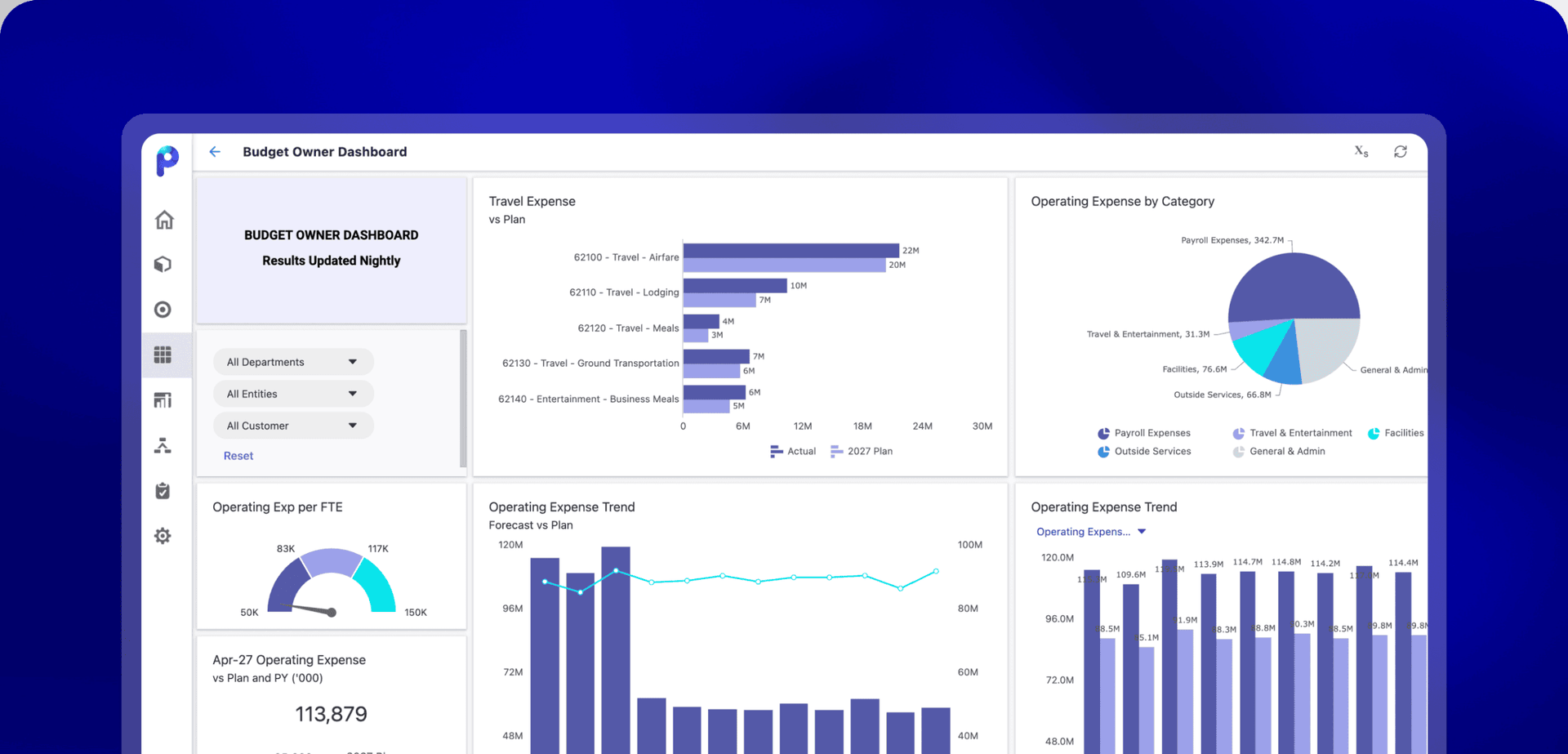This screenshot has height=754, width=1568.
Task: Select the target circle sidebar icon
Action: (163, 310)
